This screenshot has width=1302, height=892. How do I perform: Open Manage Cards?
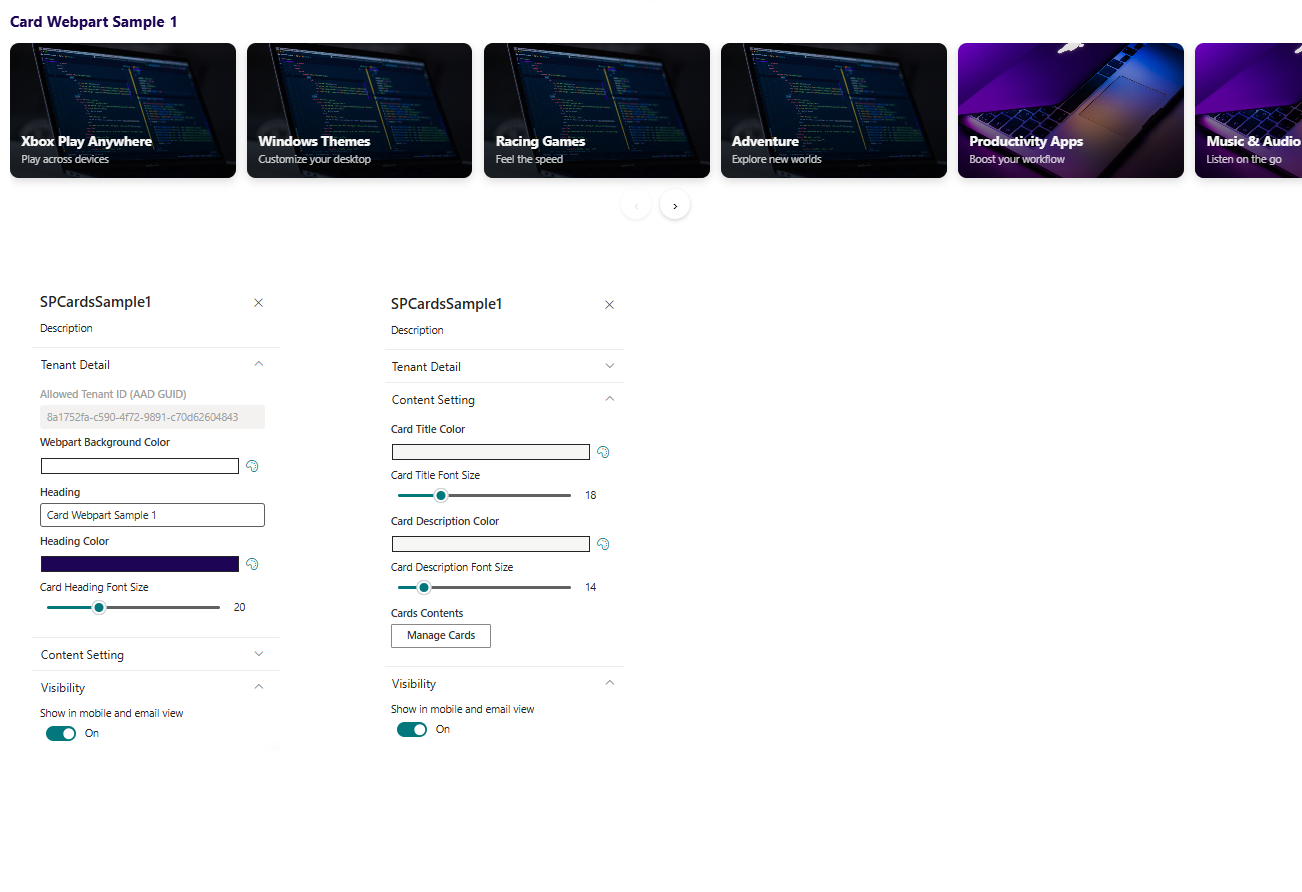(440, 635)
